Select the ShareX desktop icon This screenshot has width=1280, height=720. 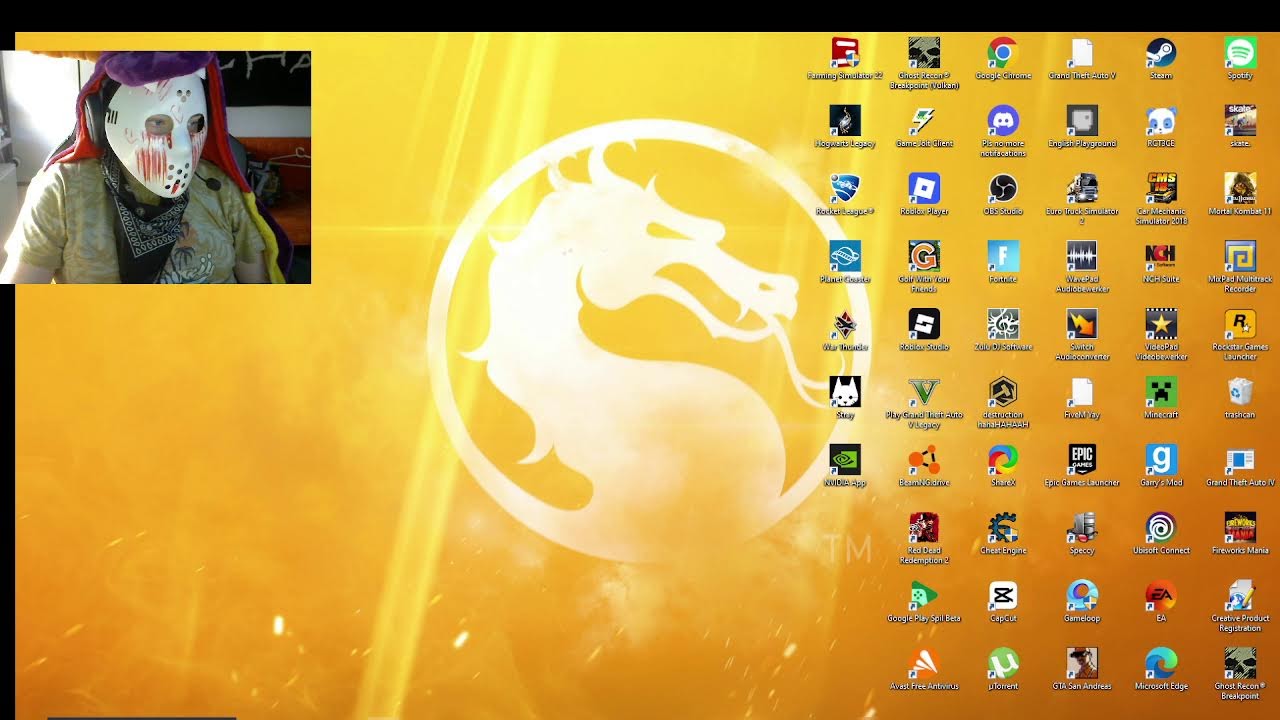(1003, 460)
